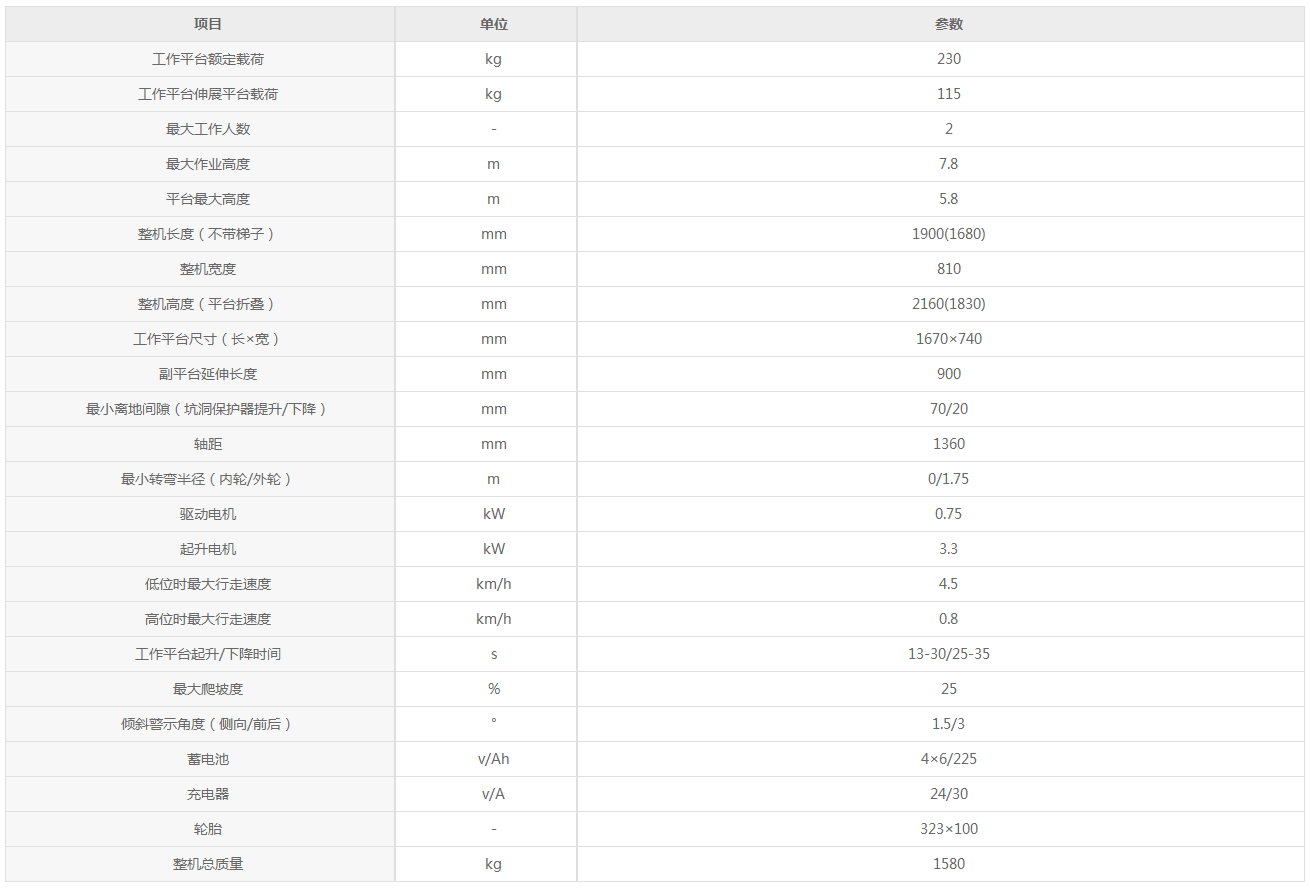Select the 整机宽度 row label

208,269
